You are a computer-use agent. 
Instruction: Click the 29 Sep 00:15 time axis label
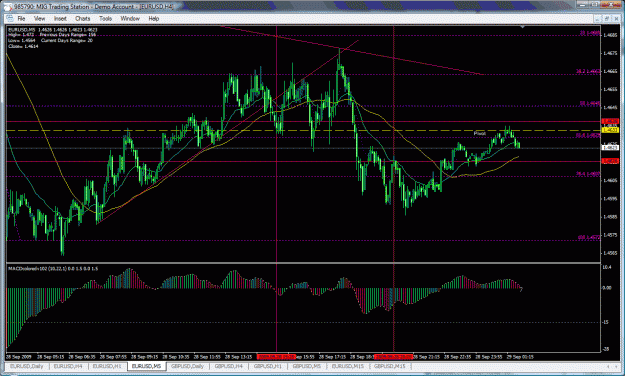pyautogui.click(x=520, y=357)
